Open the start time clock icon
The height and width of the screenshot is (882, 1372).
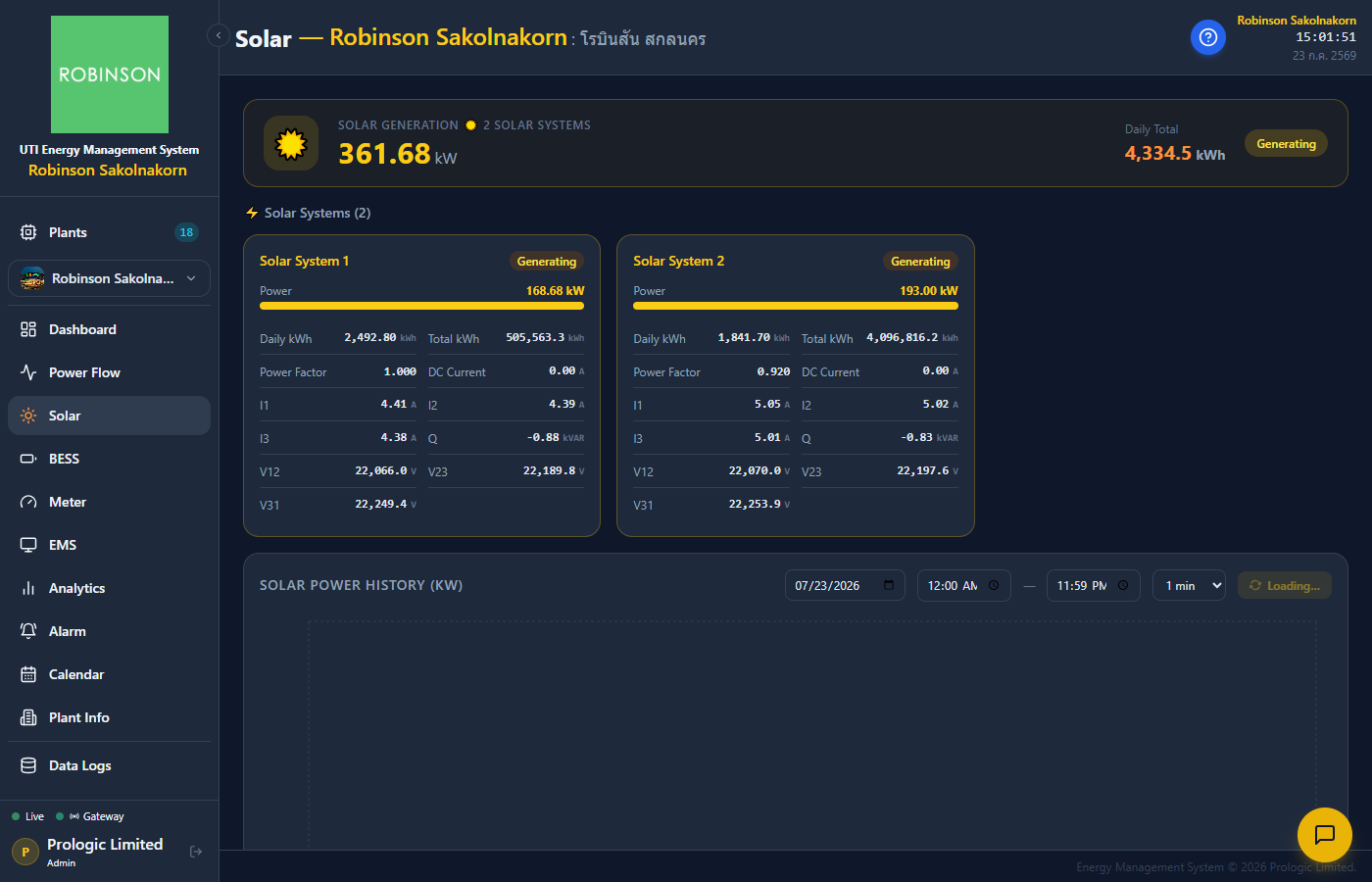(994, 585)
